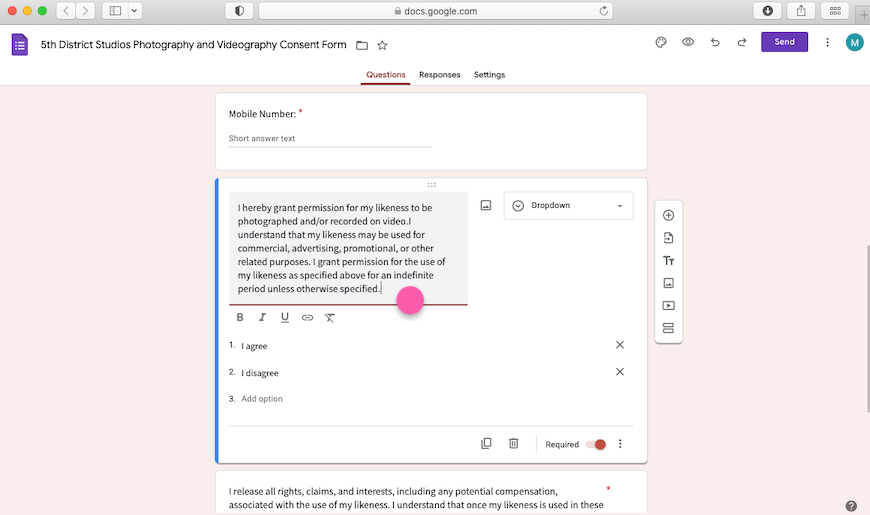870x515 pixels.
Task: Insert link in question text
Action: [307, 317]
